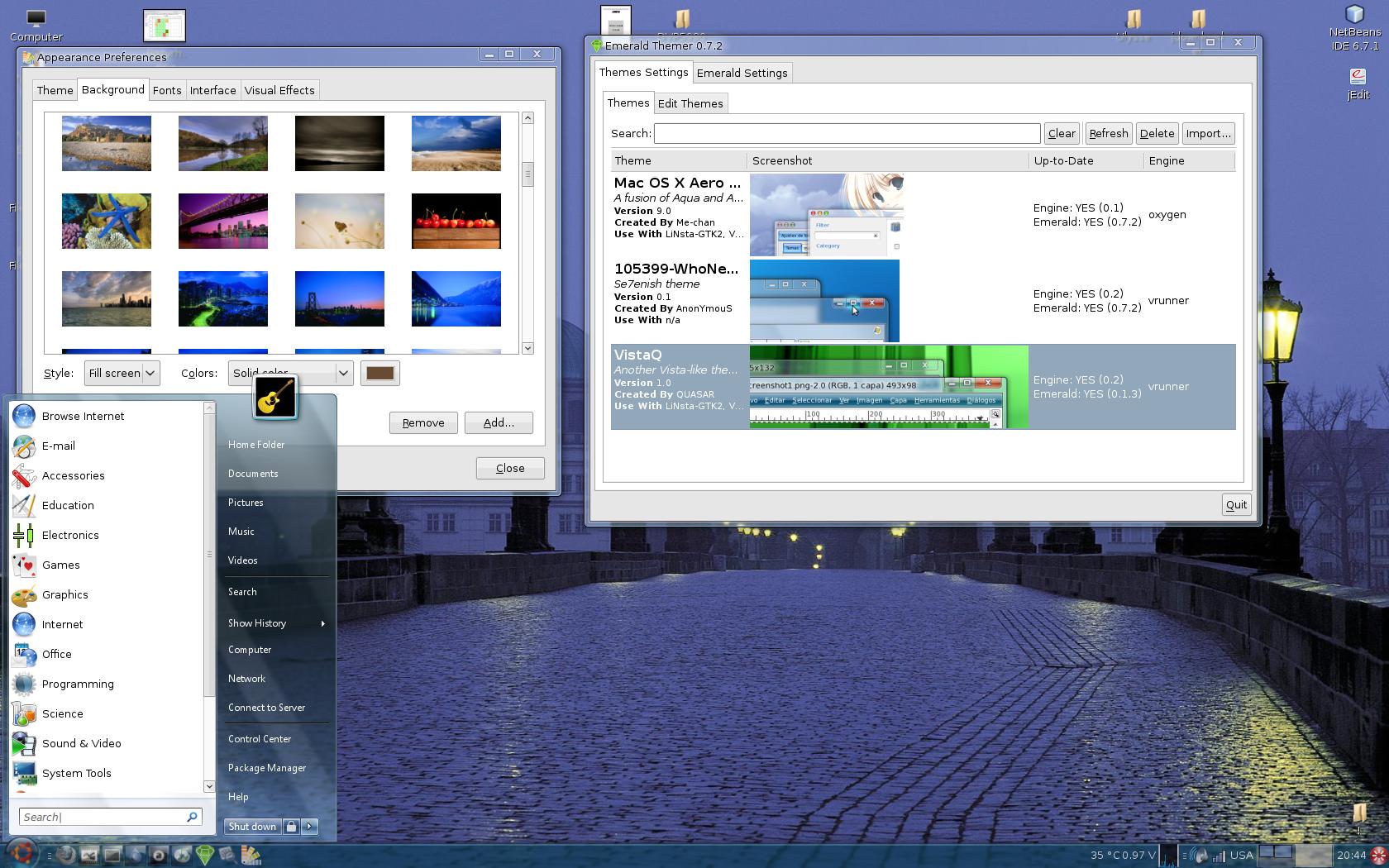Switch to the Interface tab
The height and width of the screenshot is (868, 1389).
click(x=212, y=90)
